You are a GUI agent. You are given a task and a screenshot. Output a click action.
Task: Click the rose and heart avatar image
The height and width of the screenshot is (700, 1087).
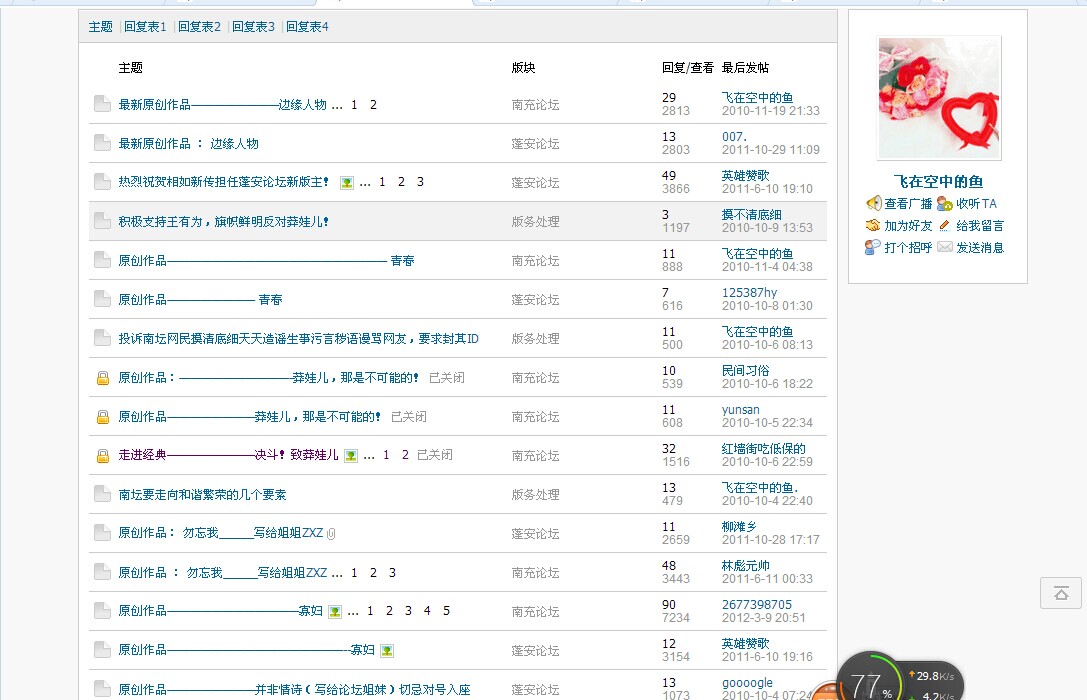pos(938,98)
